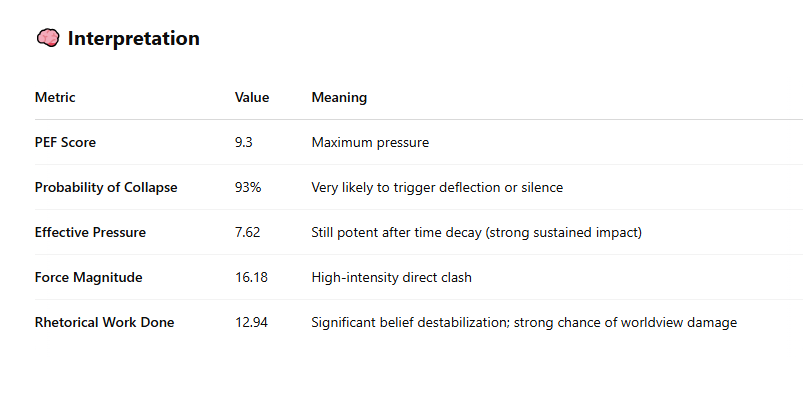Select the Interpretation heading text
The image size is (811, 416).
pos(133,38)
